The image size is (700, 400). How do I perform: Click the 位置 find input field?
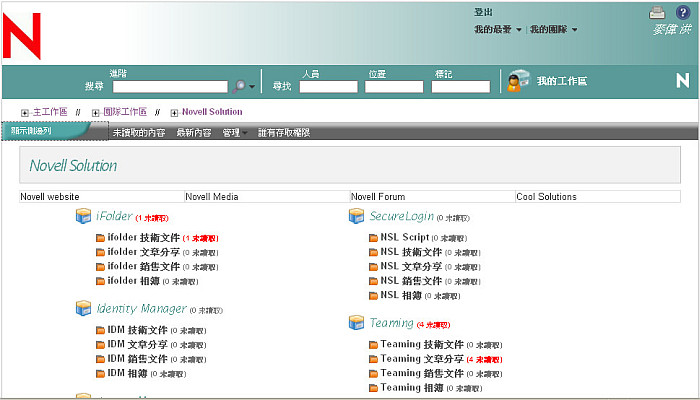[x=394, y=87]
